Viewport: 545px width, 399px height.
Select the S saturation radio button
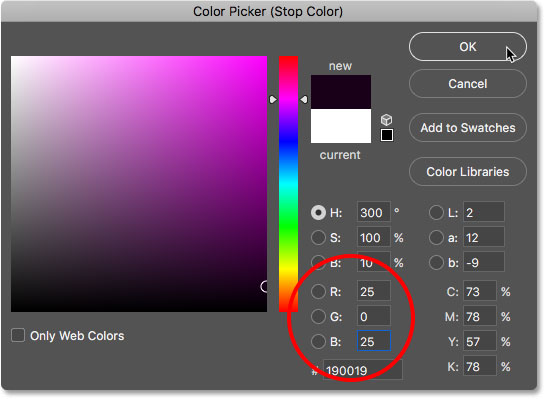(x=318, y=237)
